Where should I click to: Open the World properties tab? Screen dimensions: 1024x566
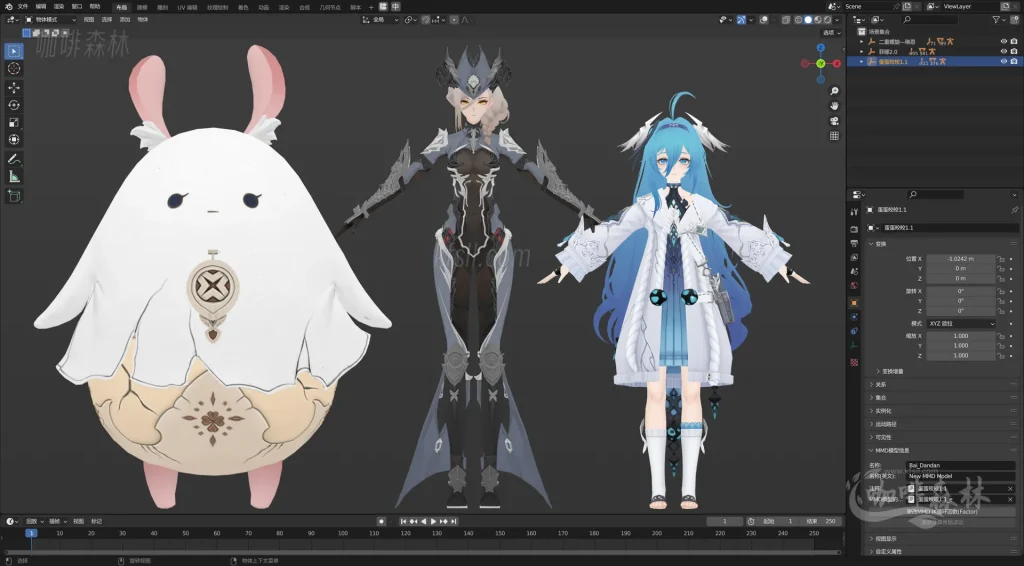point(854,286)
